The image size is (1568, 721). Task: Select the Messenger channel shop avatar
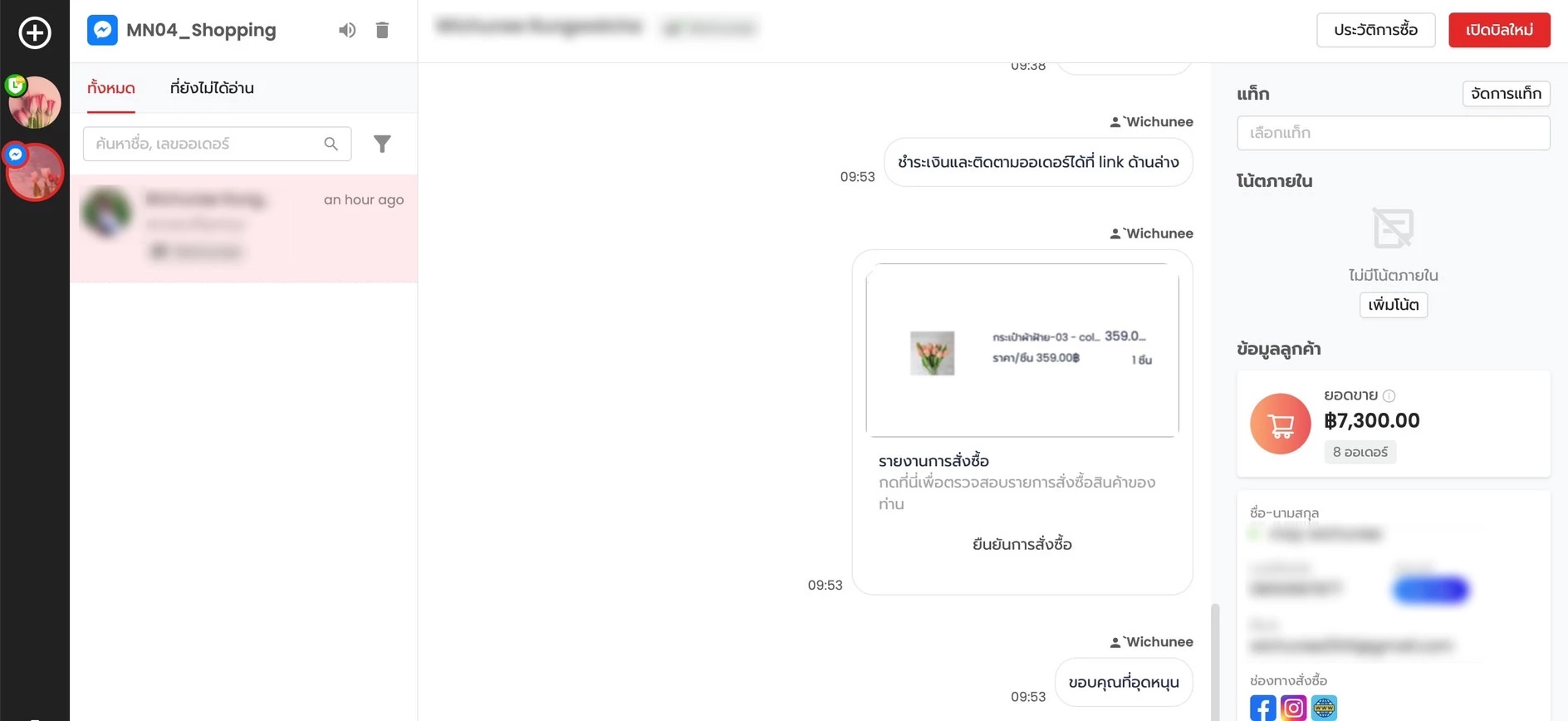[x=34, y=171]
